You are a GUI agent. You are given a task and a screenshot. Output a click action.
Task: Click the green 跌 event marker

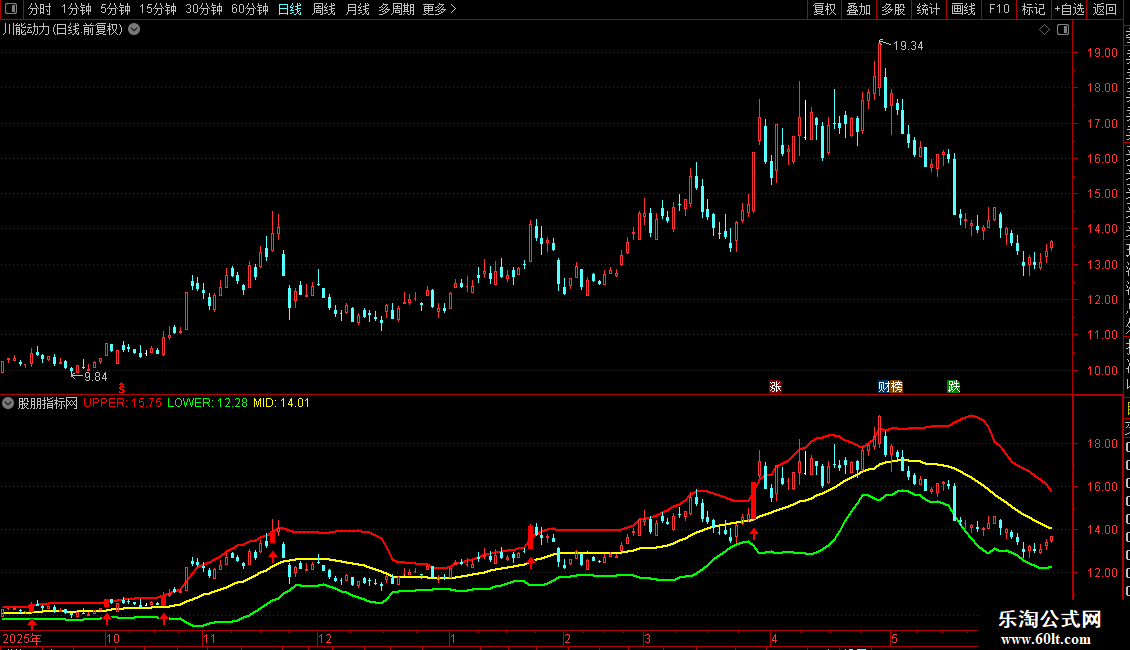point(953,387)
